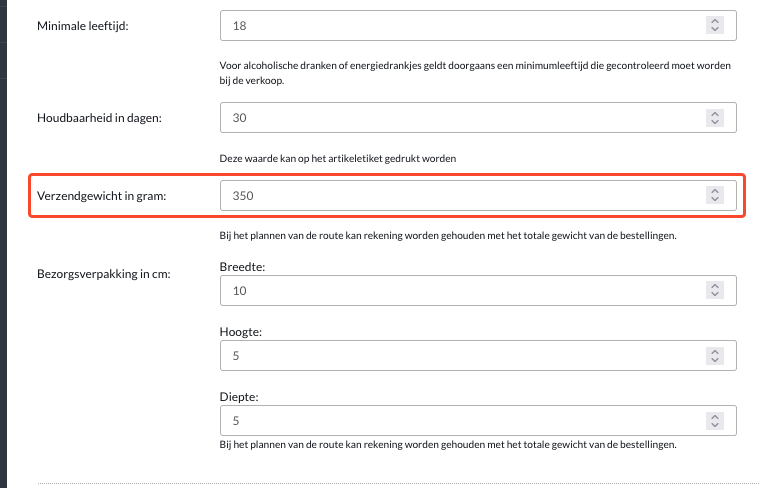
Task: Decrease Diepte using the down arrow
Action: [x=715, y=425]
